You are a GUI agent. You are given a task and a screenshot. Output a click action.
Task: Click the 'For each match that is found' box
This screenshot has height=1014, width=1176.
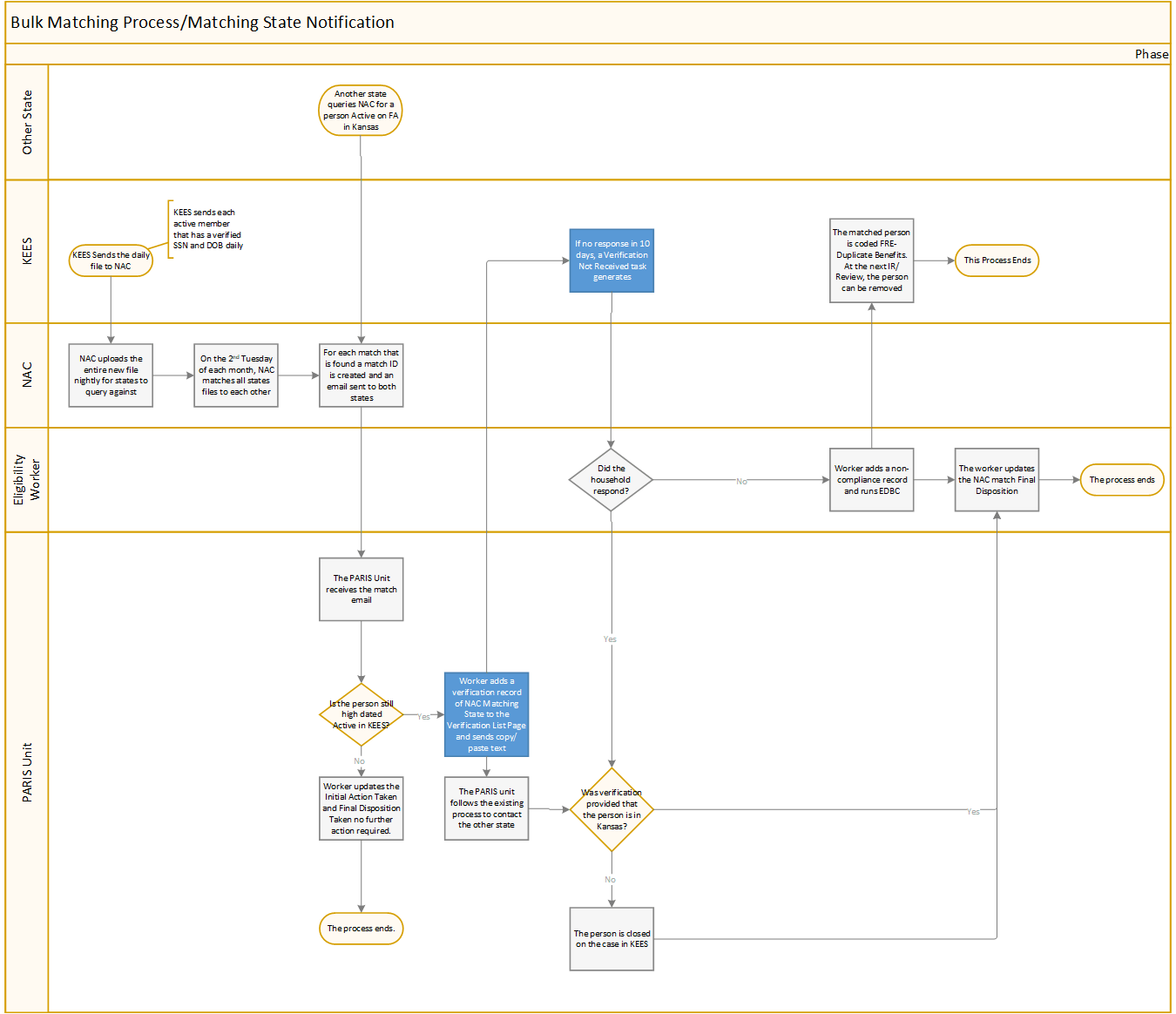tap(362, 375)
